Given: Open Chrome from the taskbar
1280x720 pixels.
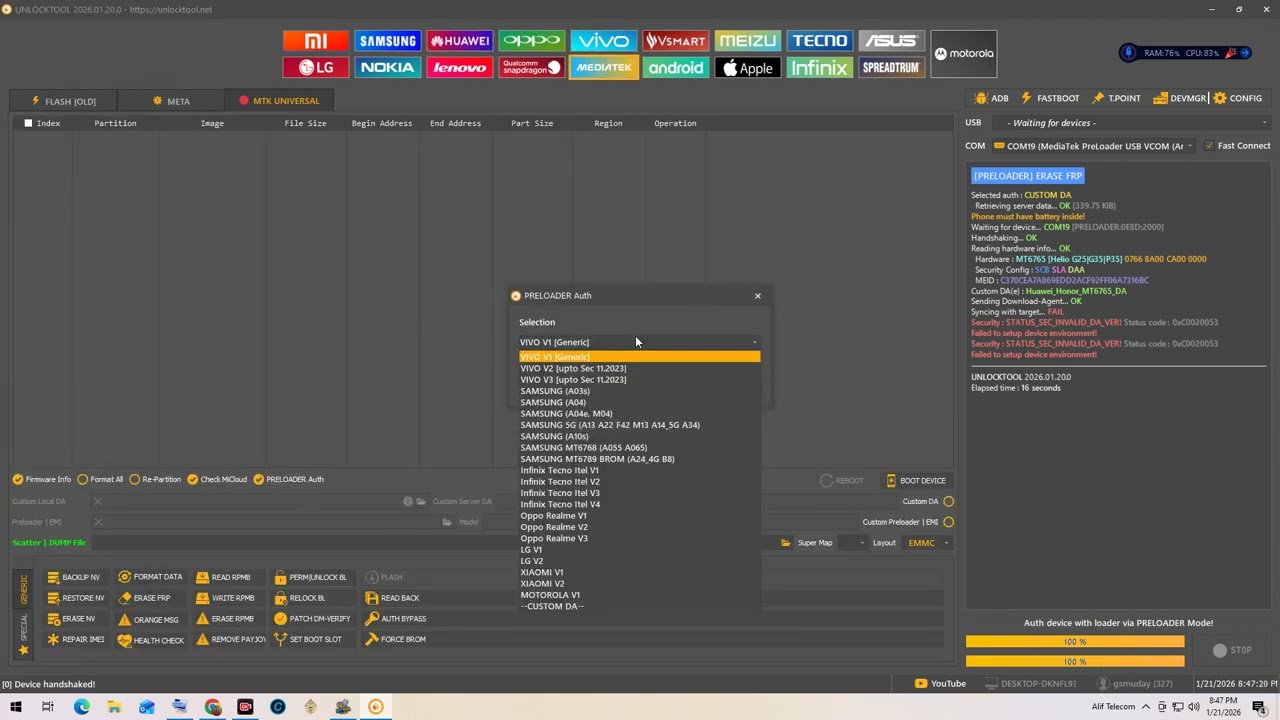Looking at the screenshot, I should [x=213, y=707].
